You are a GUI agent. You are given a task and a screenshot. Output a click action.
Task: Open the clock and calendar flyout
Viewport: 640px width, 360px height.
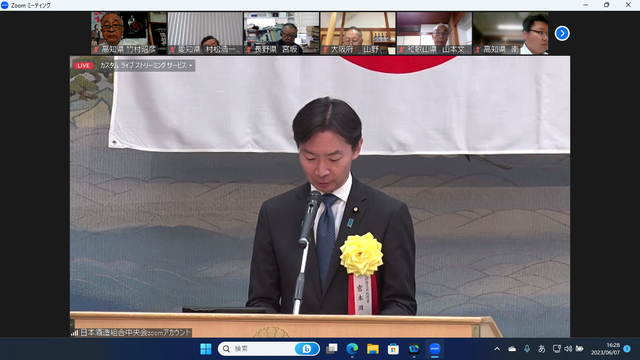click(x=606, y=349)
